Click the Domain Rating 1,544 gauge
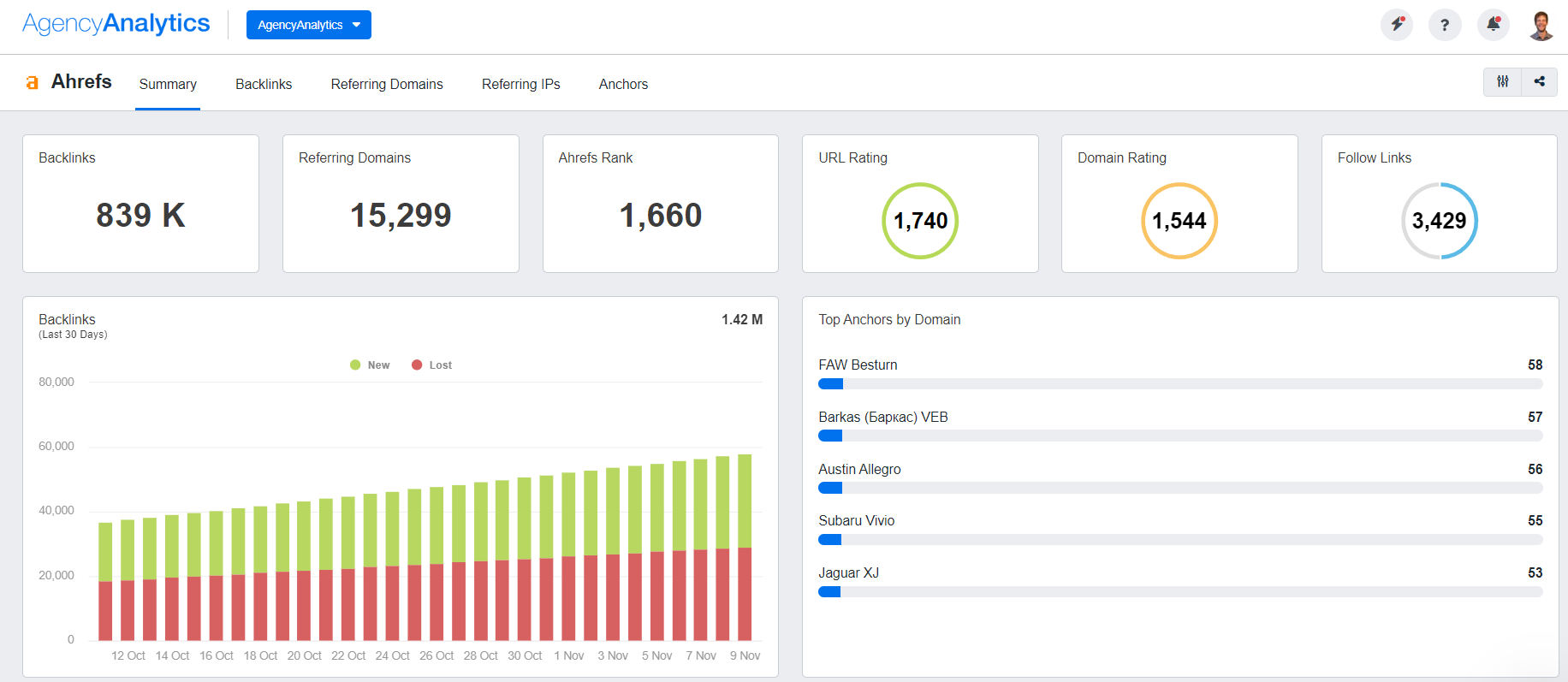The height and width of the screenshot is (682, 1568). click(1179, 221)
